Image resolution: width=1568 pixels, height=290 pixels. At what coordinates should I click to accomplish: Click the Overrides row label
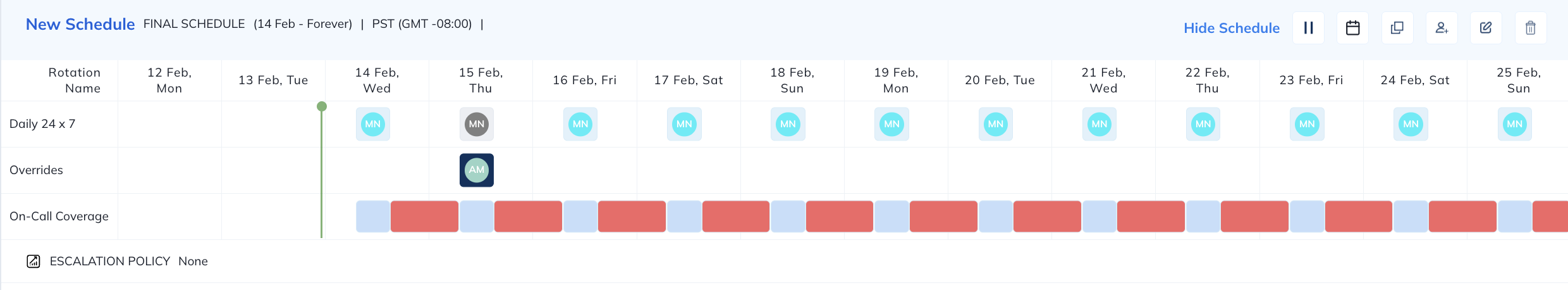36,170
